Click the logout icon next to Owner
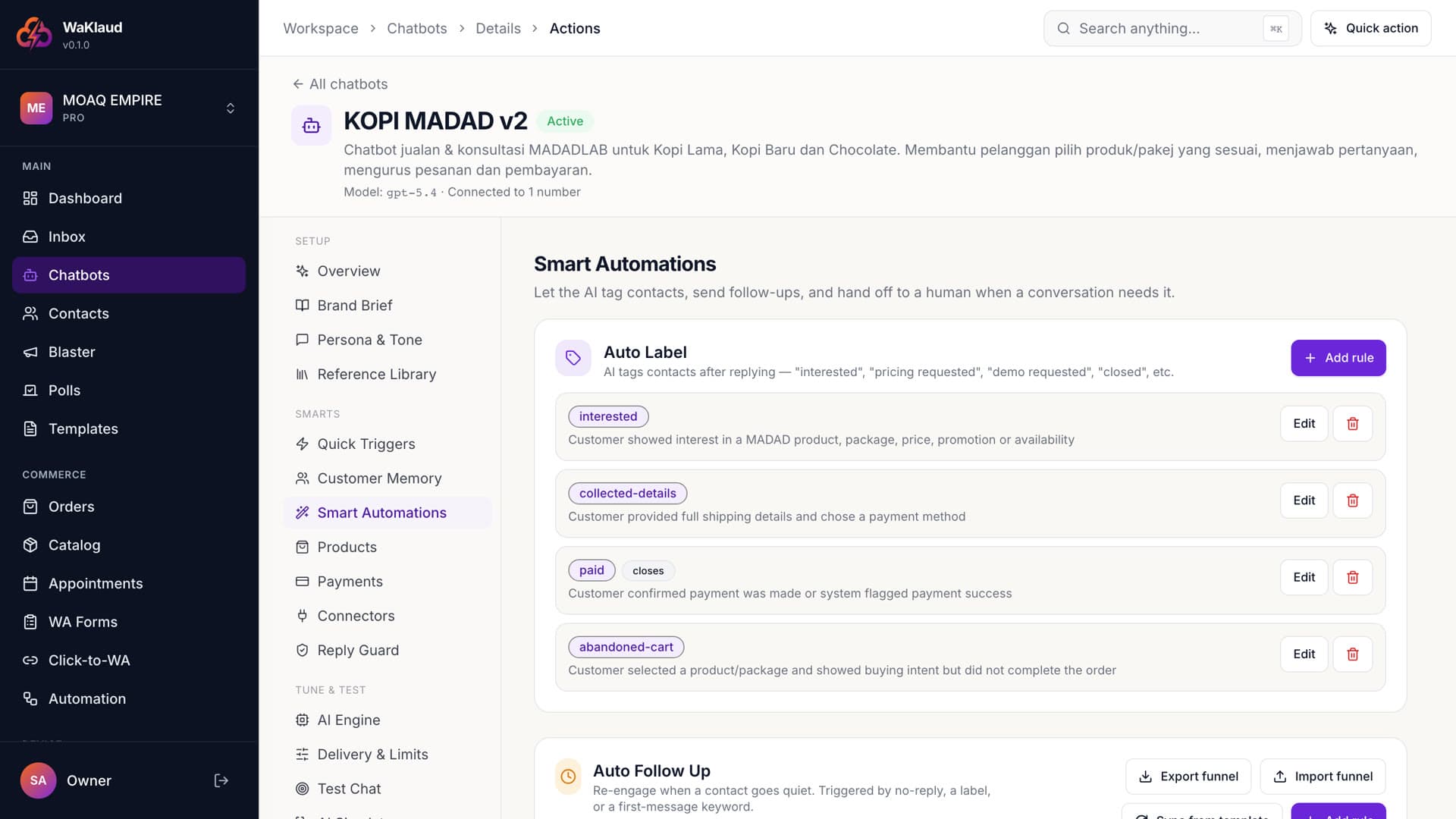This screenshot has width=1456, height=819. coord(221,780)
